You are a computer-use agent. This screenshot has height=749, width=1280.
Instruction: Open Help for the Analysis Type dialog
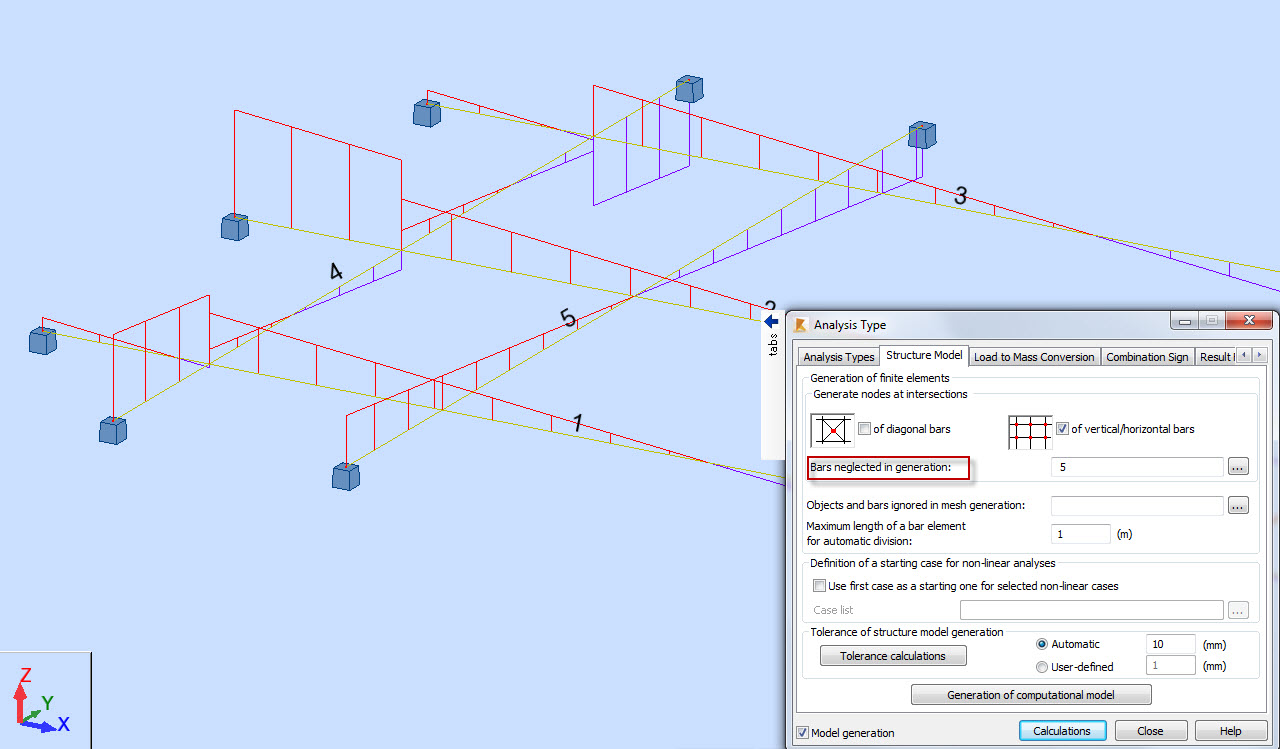(1231, 731)
